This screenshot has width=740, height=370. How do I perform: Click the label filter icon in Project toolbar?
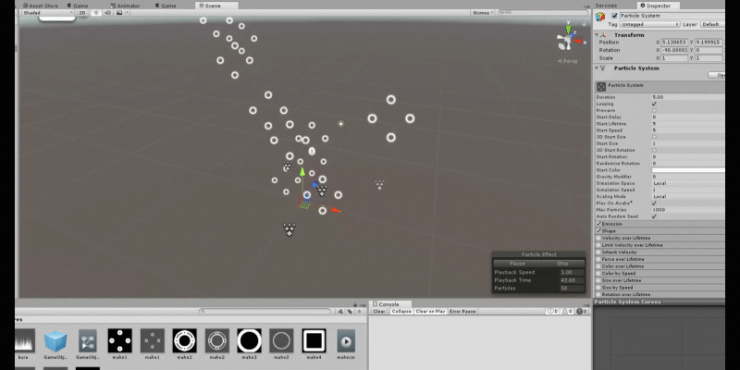[x=350, y=311]
